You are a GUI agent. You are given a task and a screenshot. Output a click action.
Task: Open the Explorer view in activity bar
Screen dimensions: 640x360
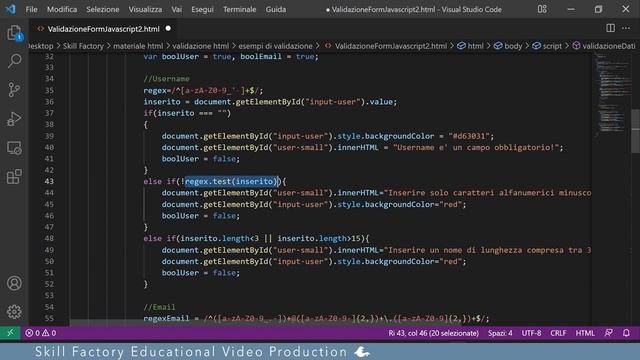click(x=14, y=33)
